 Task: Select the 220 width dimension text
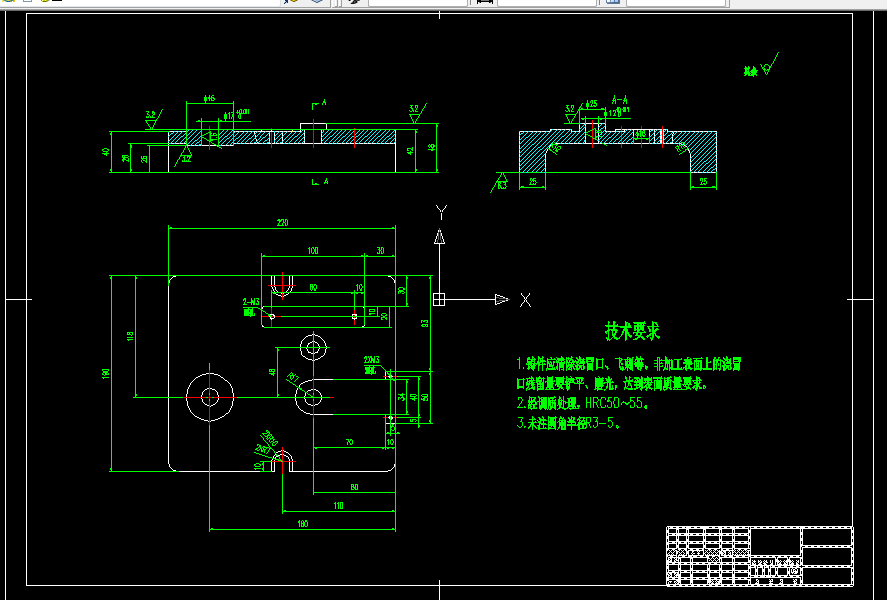282,223
